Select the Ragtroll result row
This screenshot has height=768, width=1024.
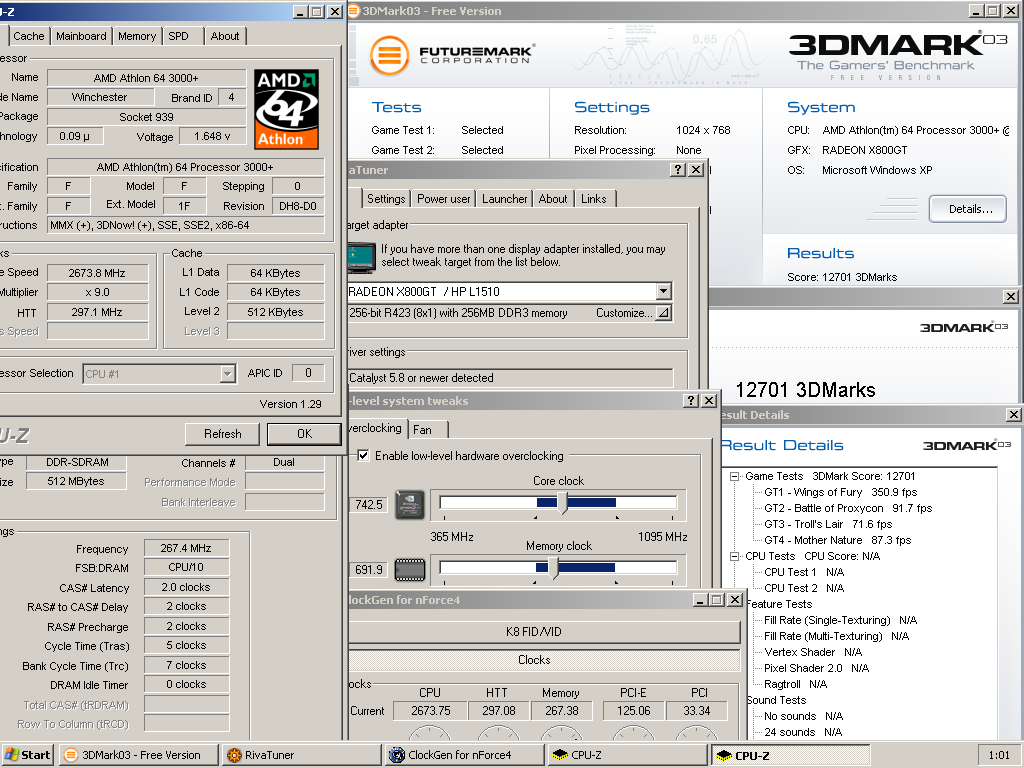(795, 684)
